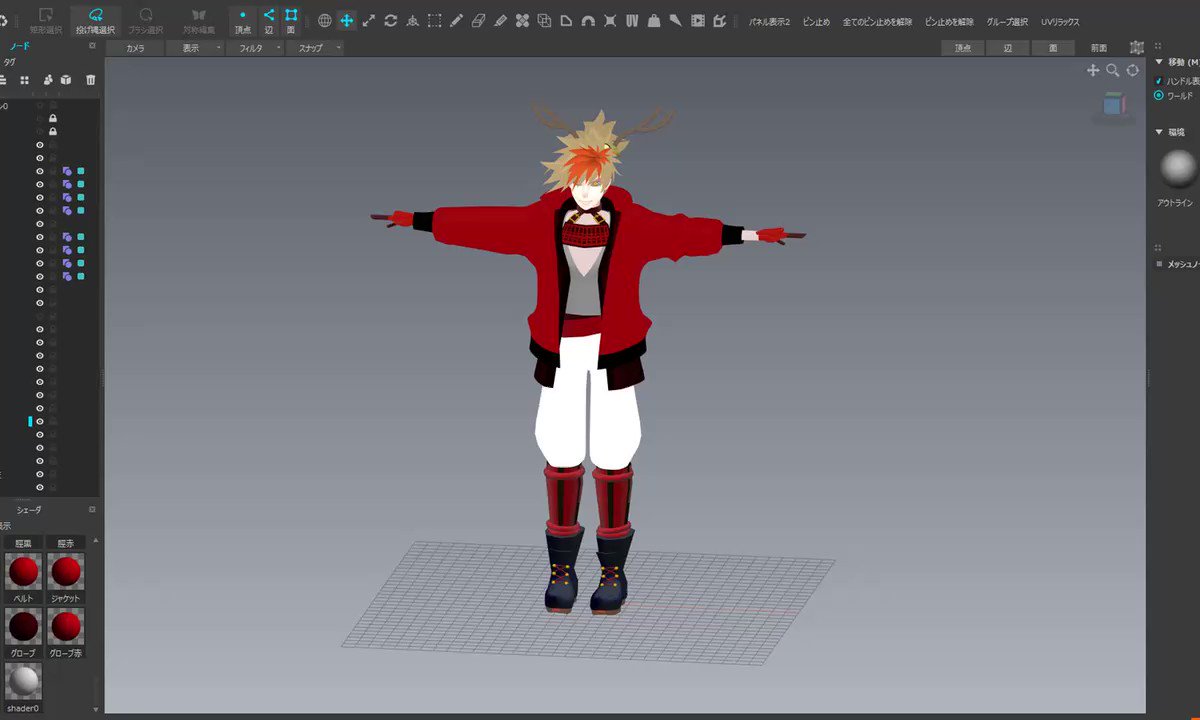Screen dimensions: 1200x720
Task: Click the viewport orbit rotate icon
Action: coord(1133,70)
